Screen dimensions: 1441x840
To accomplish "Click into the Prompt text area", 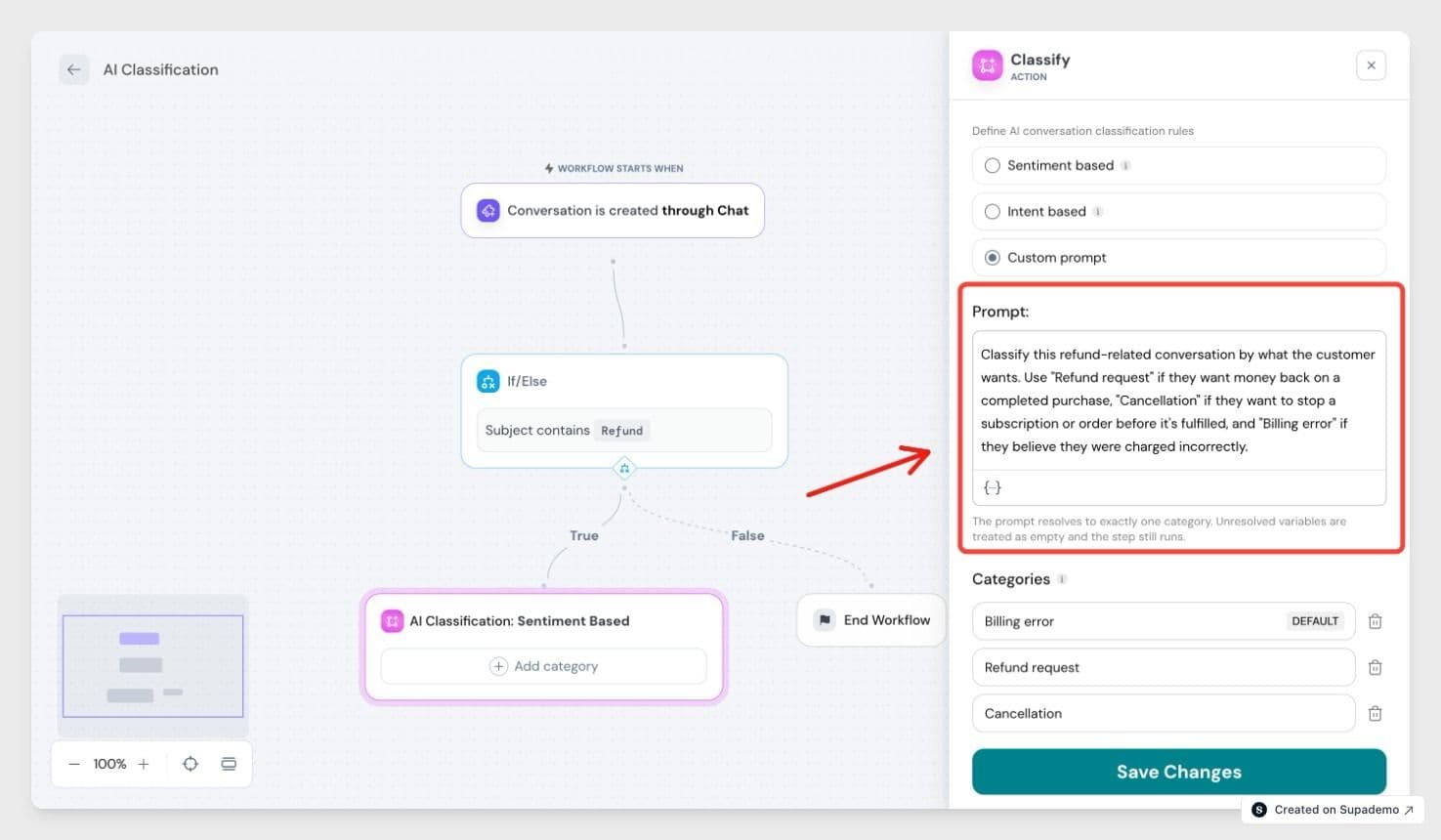I will [1179, 400].
